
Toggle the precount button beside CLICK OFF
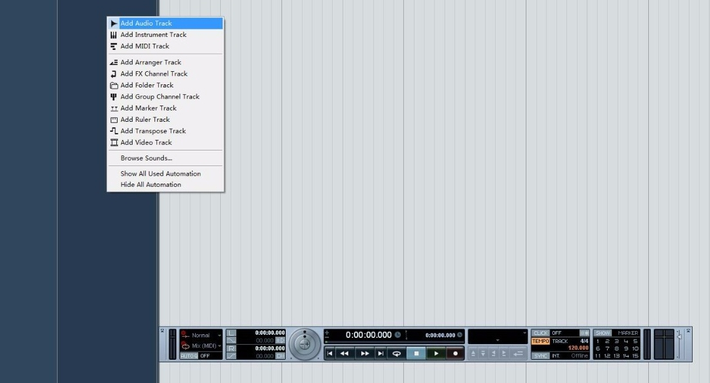pyautogui.click(x=585, y=333)
